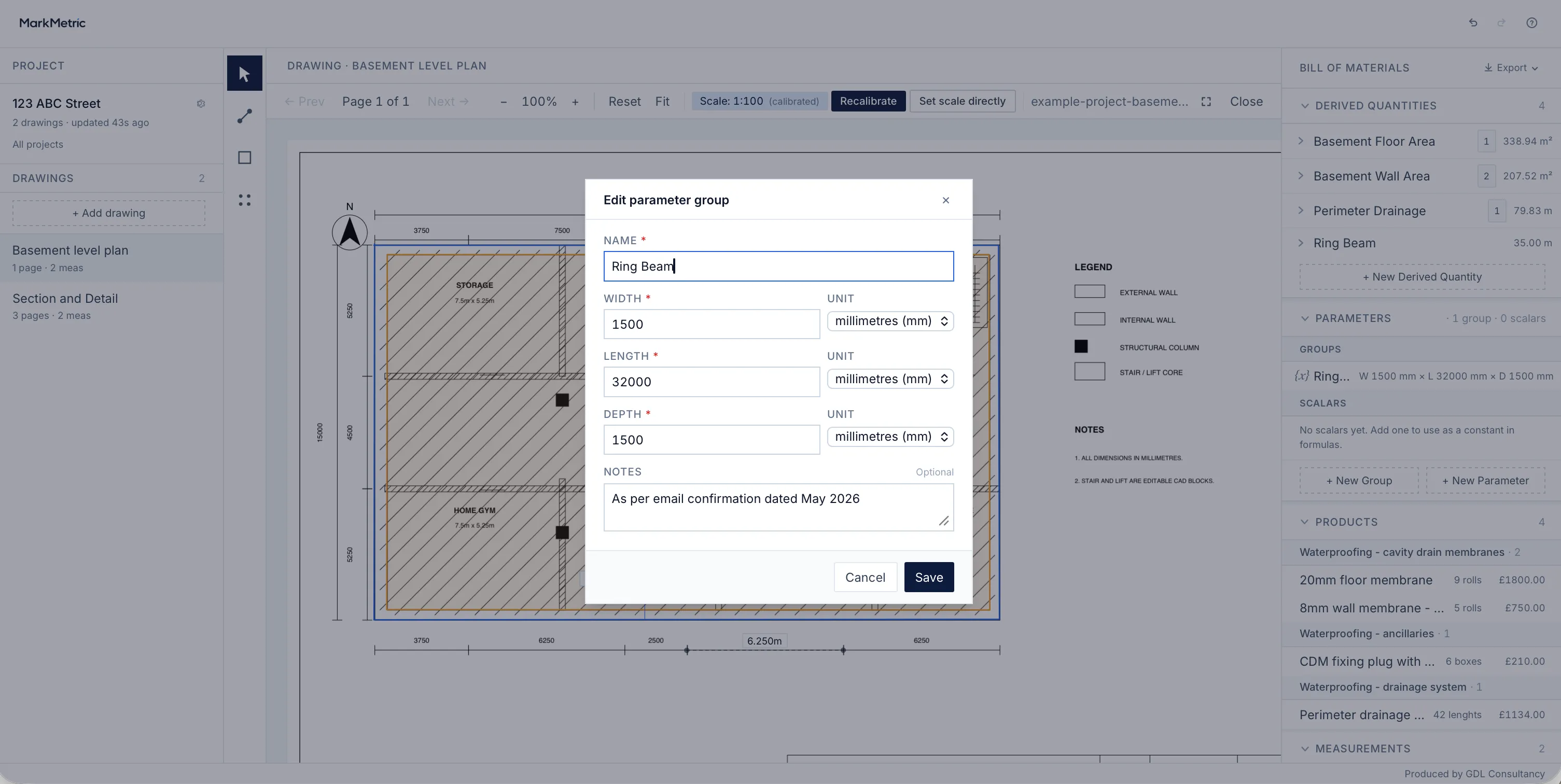The width and height of the screenshot is (1561, 784).
Task: Click the MarkMetric logo
Action: click(52, 23)
